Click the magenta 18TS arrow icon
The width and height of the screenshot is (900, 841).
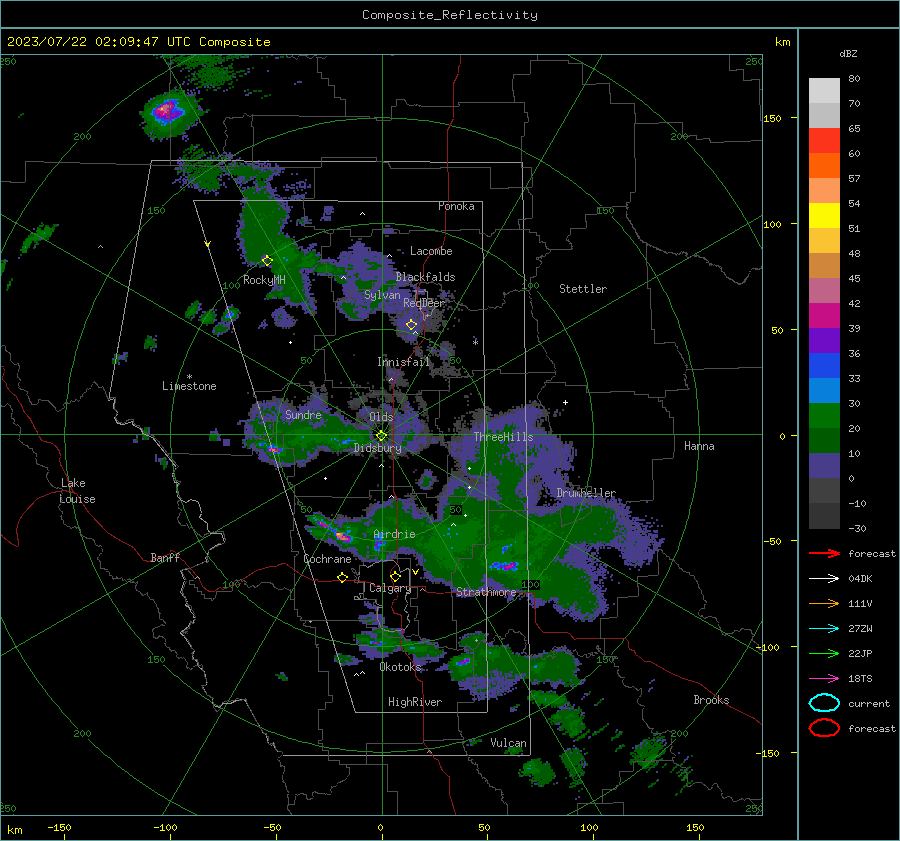point(824,679)
